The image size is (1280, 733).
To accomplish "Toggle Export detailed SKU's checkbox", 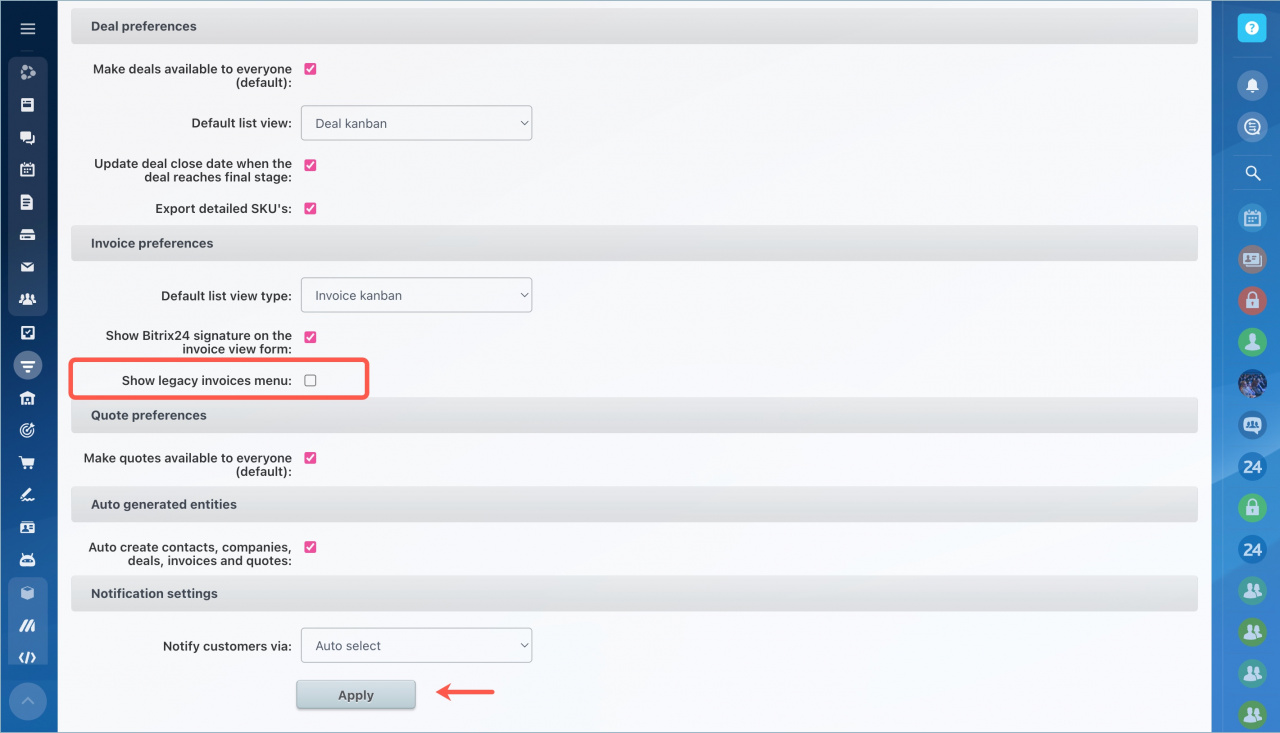I will [x=310, y=209].
